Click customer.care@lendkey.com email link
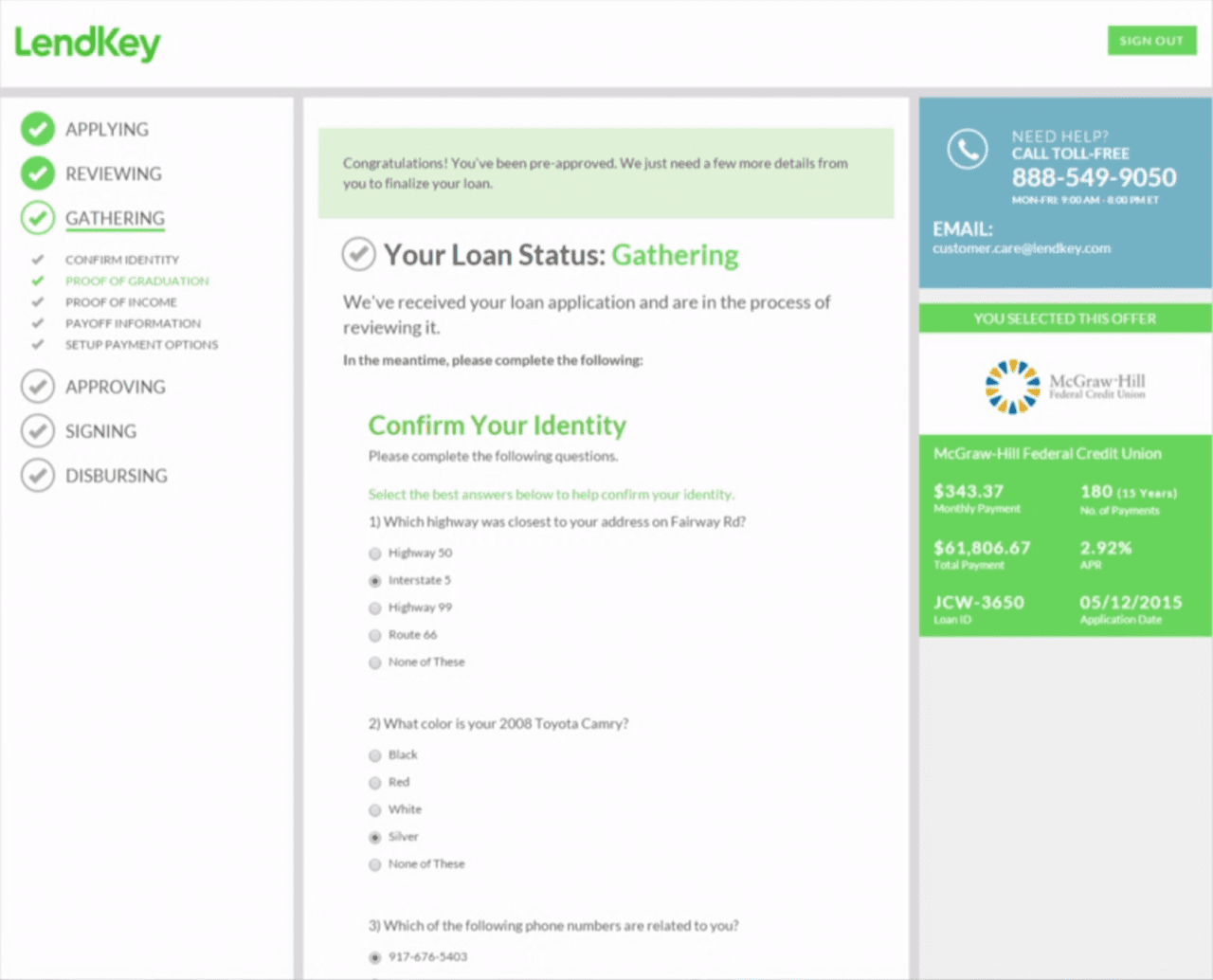This screenshot has width=1213, height=980. tap(1022, 248)
